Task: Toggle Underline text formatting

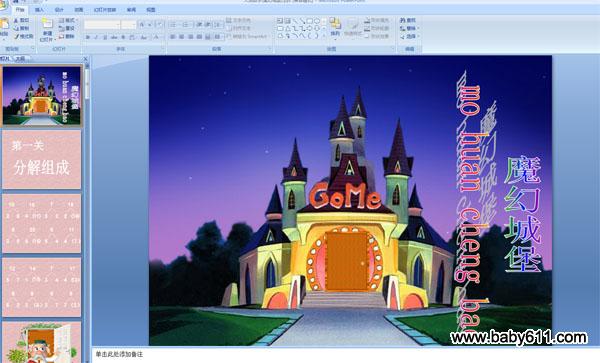Action: coord(105,37)
